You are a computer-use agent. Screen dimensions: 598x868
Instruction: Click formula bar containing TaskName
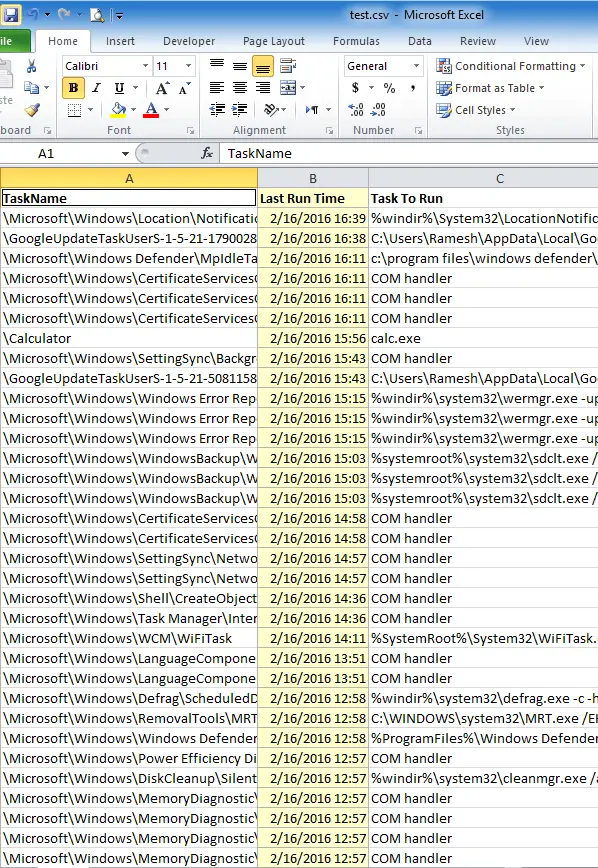tap(409, 153)
